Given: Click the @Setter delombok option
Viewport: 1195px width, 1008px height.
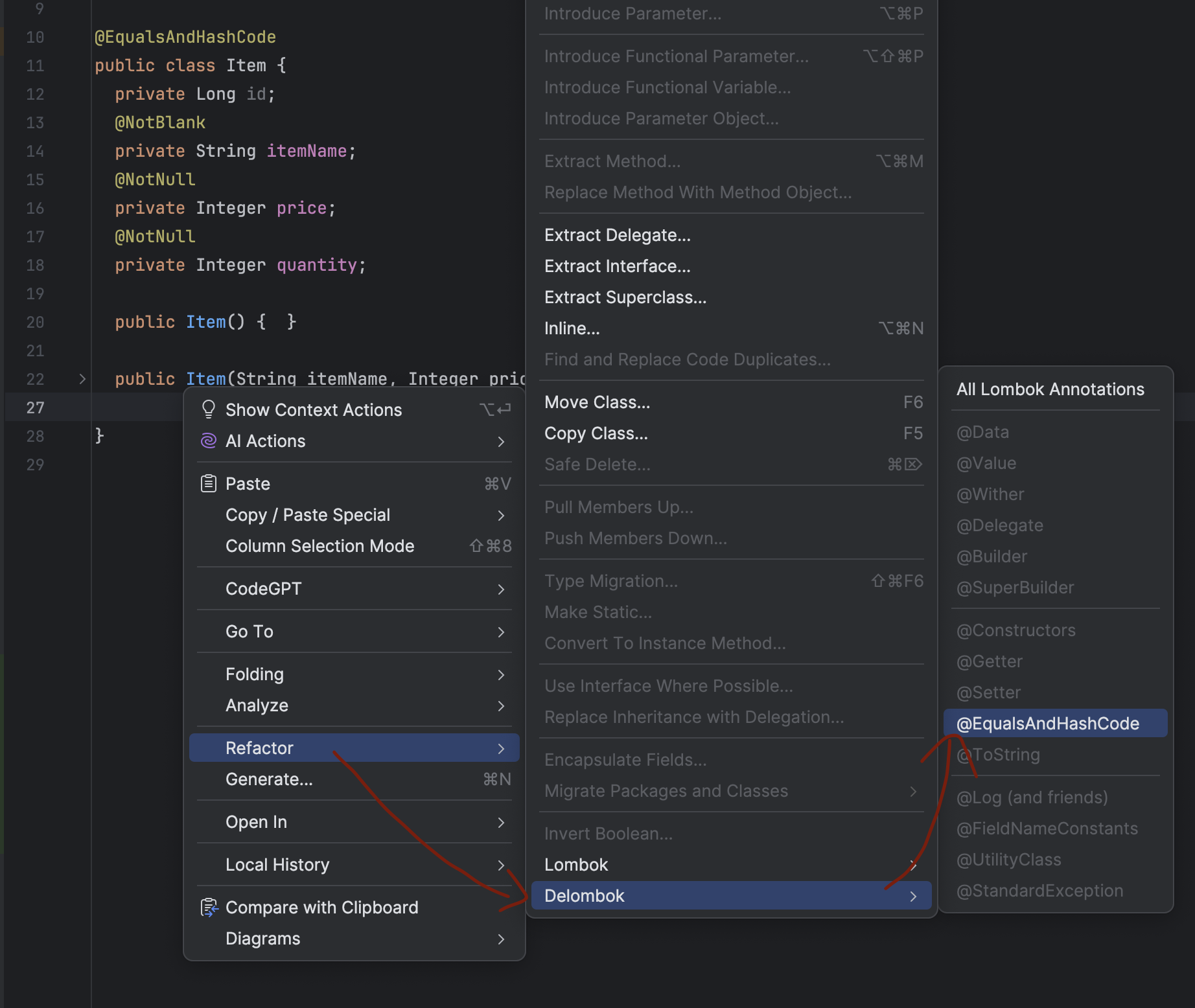Looking at the screenshot, I should coord(1055,693).
